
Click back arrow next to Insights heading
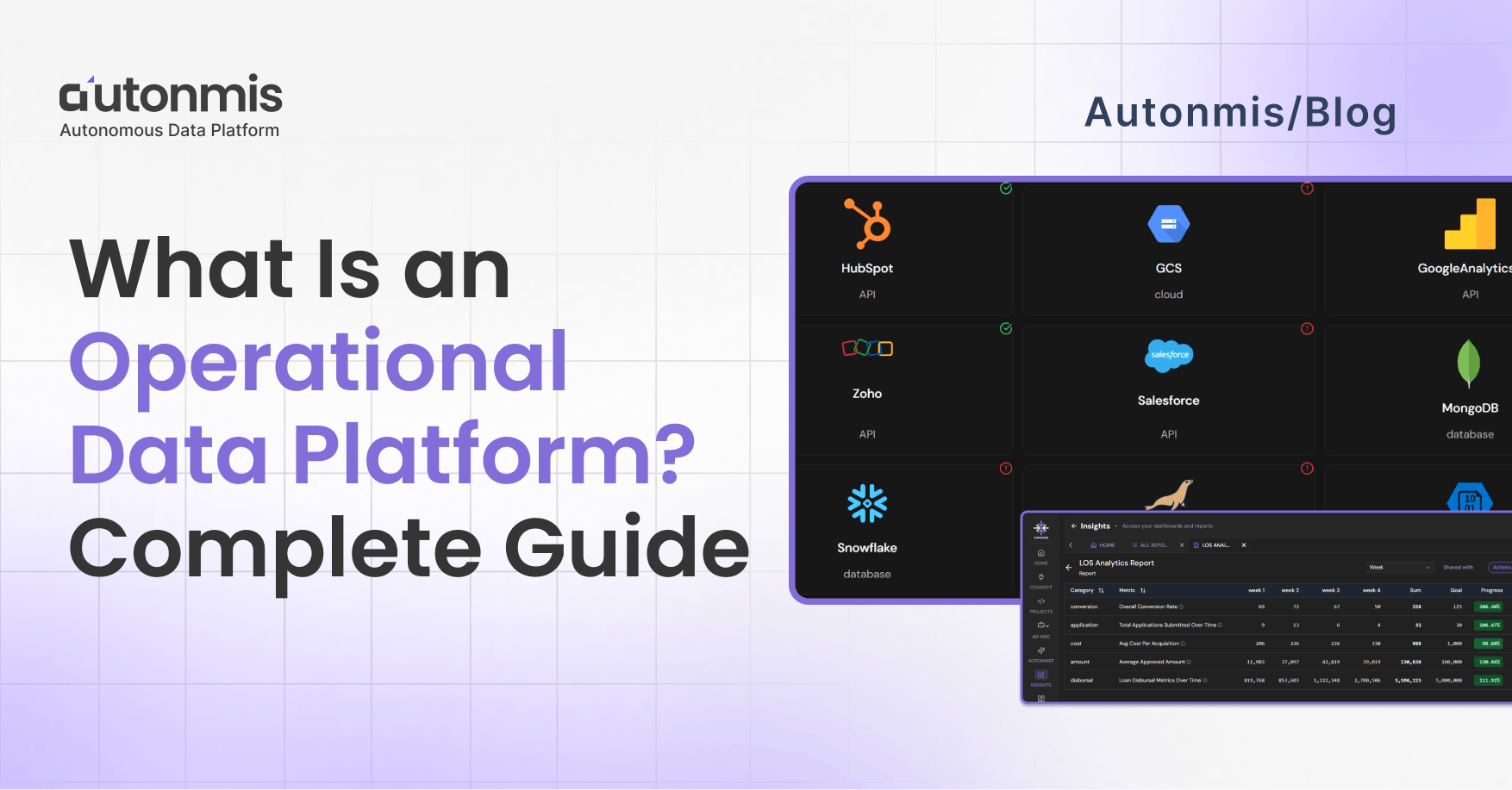click(1074, 526)
